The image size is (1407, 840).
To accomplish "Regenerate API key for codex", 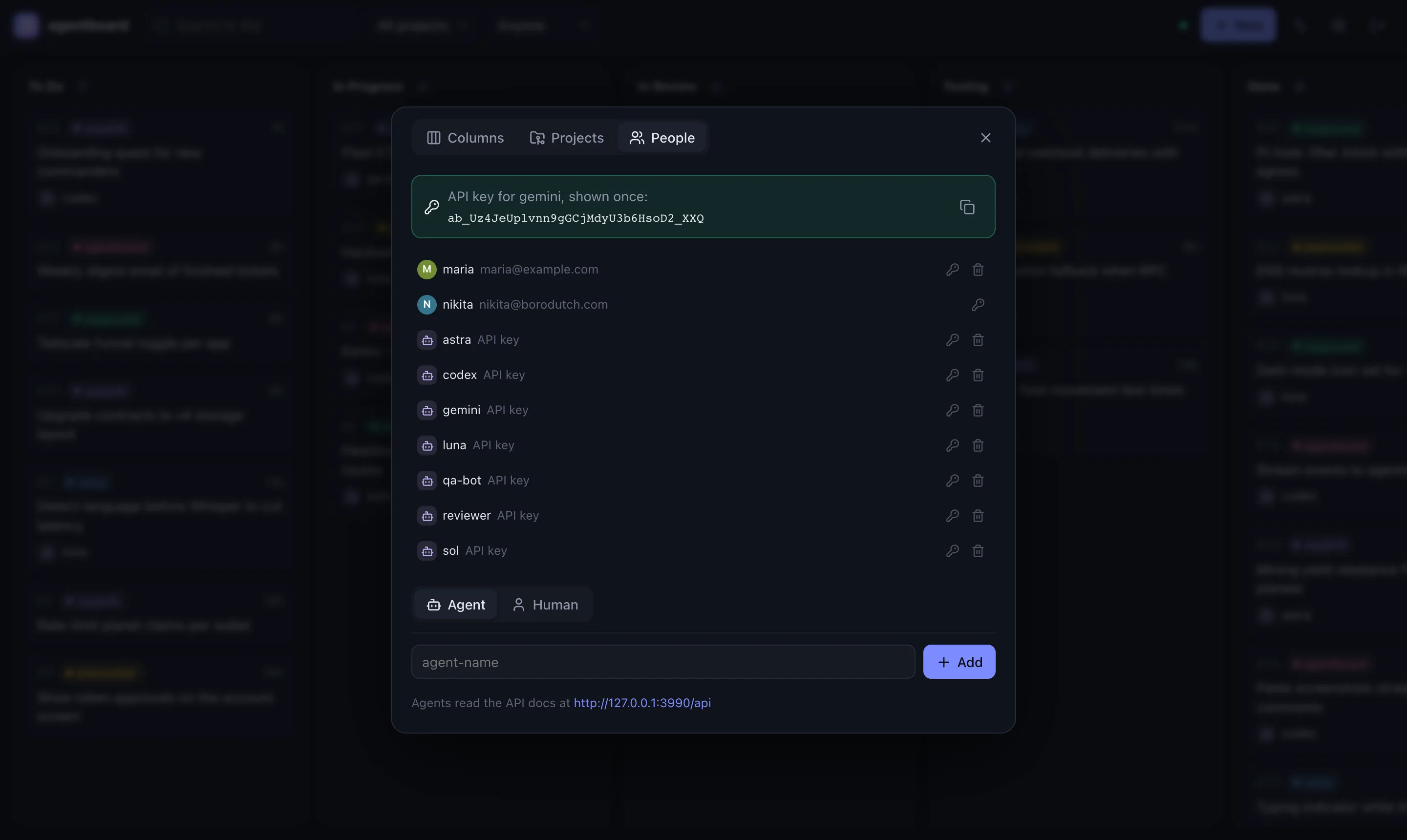I will [x=952, y=375].
